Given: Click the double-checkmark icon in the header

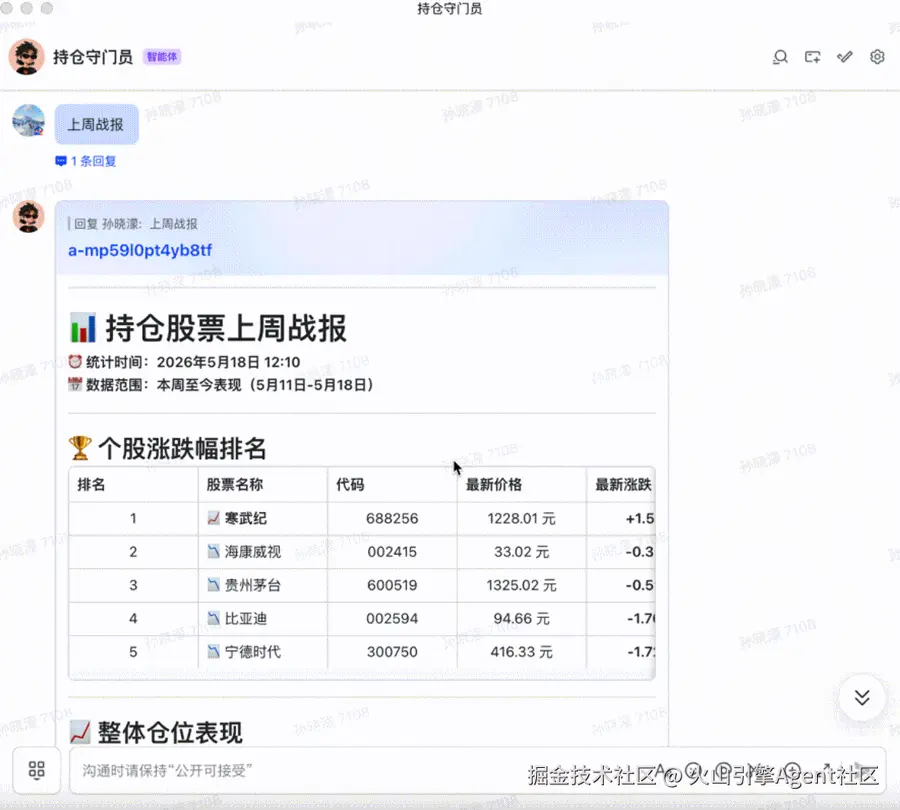Looking at the screenshot, I should pyautogui.click(x=844, y=57).
